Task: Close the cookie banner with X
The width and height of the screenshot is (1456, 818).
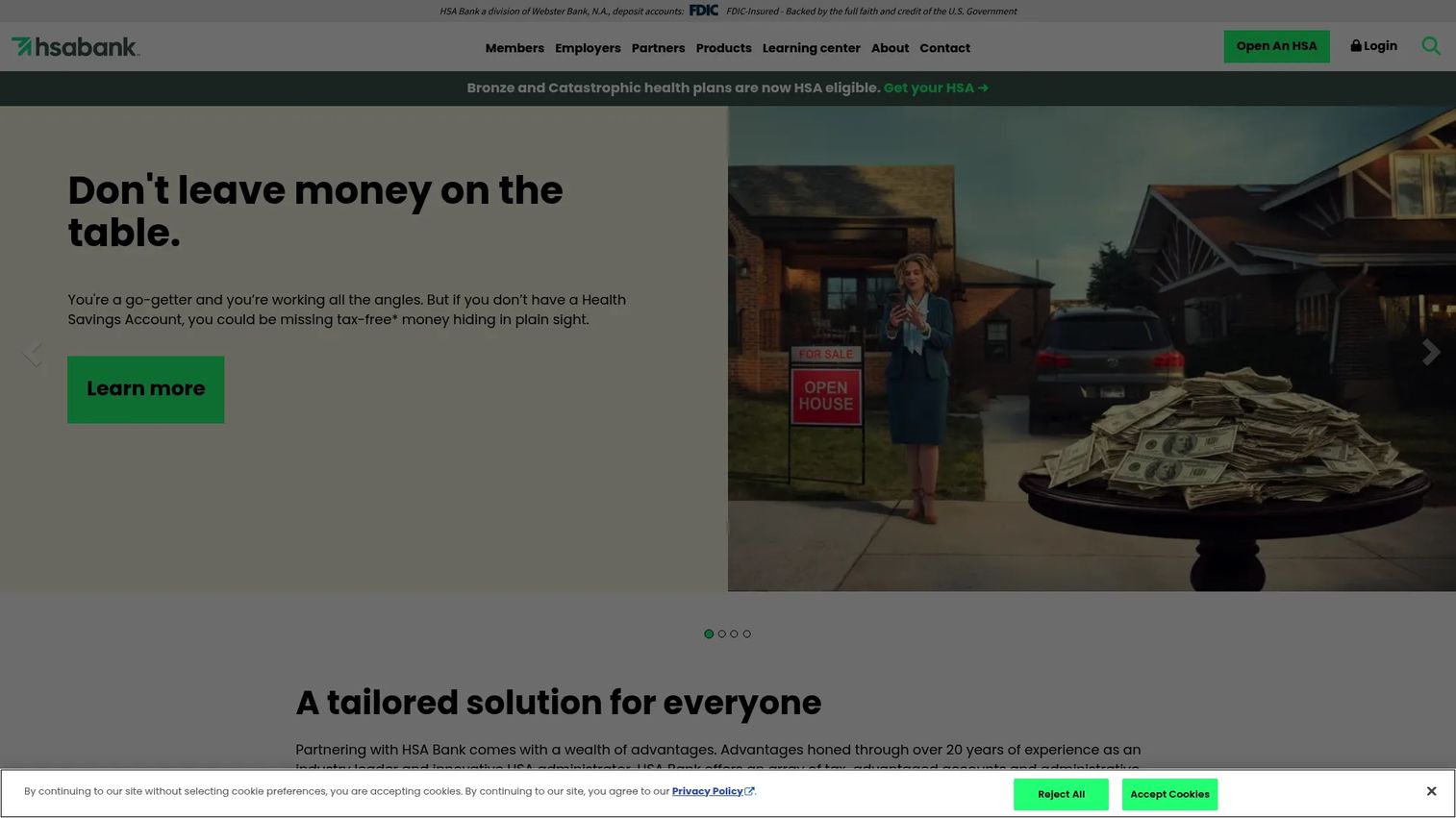Action: point(1431,791)
